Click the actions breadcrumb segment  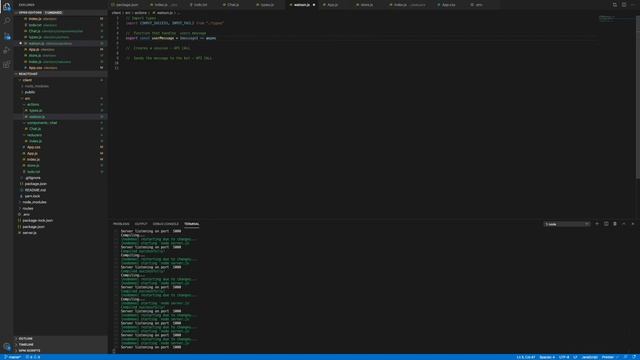(x=140, y=13)
